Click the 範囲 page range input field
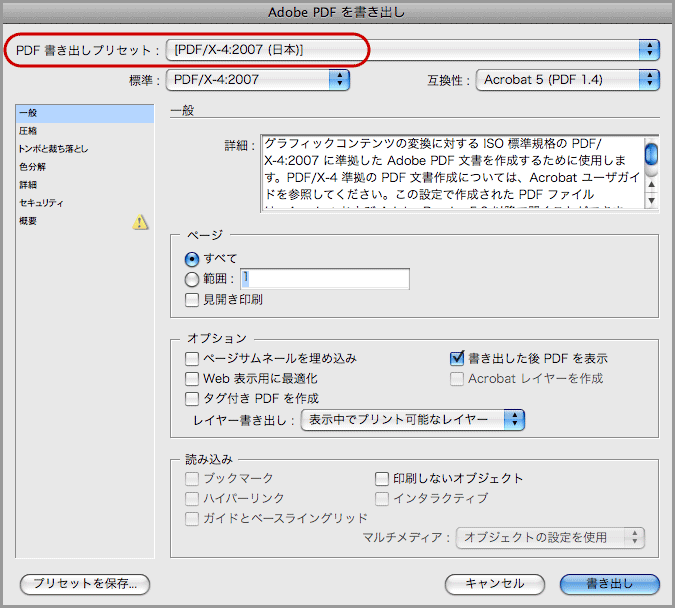Screen dimensions: 675x608 [x=325, y=279]
